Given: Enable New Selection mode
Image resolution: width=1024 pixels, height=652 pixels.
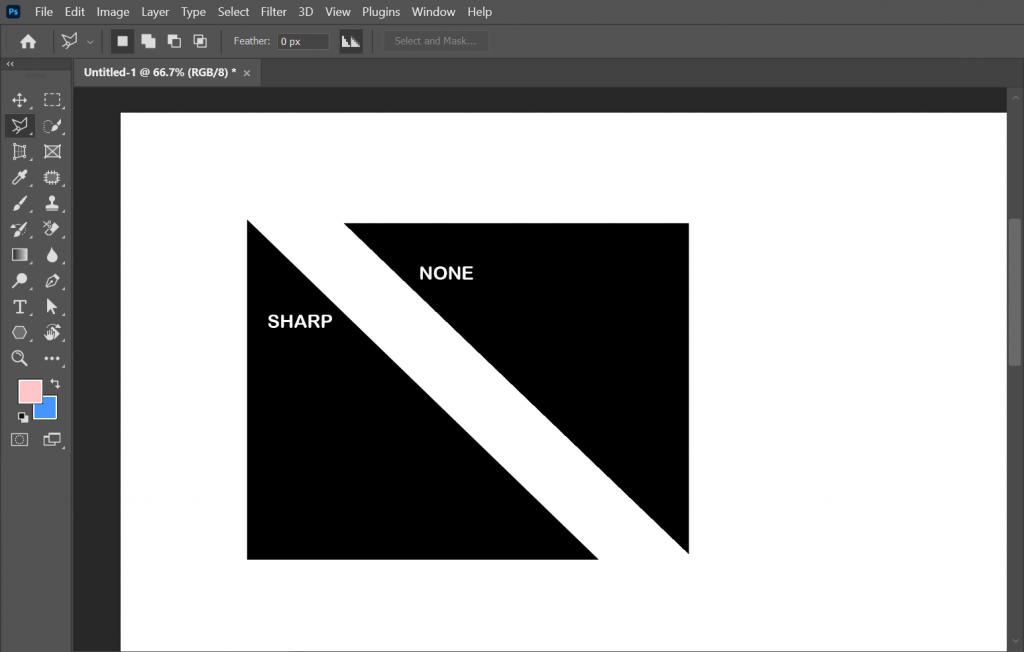Looking at the screenshot, I should point(122,41).
